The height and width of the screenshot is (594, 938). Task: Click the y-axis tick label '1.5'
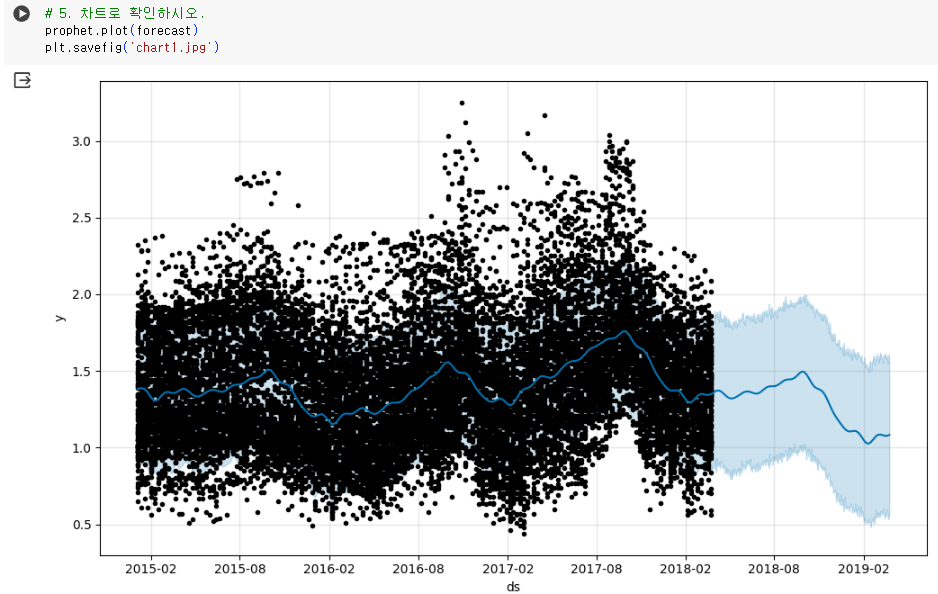coord(81,371)
